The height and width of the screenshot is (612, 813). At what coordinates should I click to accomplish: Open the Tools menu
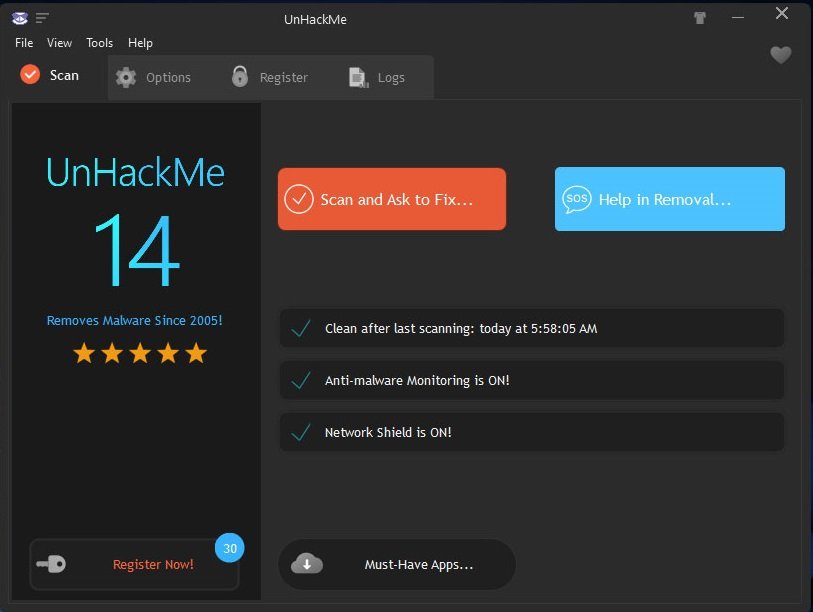[99, 43]
